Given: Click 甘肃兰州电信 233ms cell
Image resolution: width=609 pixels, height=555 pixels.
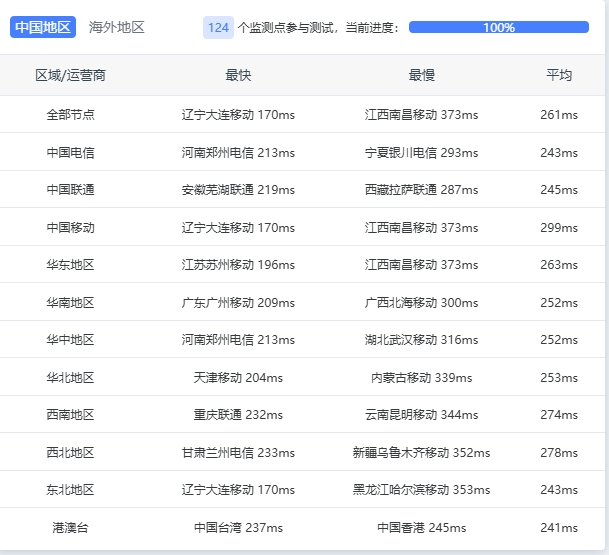Looking at the screenshot, I should pyautogui.click(x=238, y=452).
